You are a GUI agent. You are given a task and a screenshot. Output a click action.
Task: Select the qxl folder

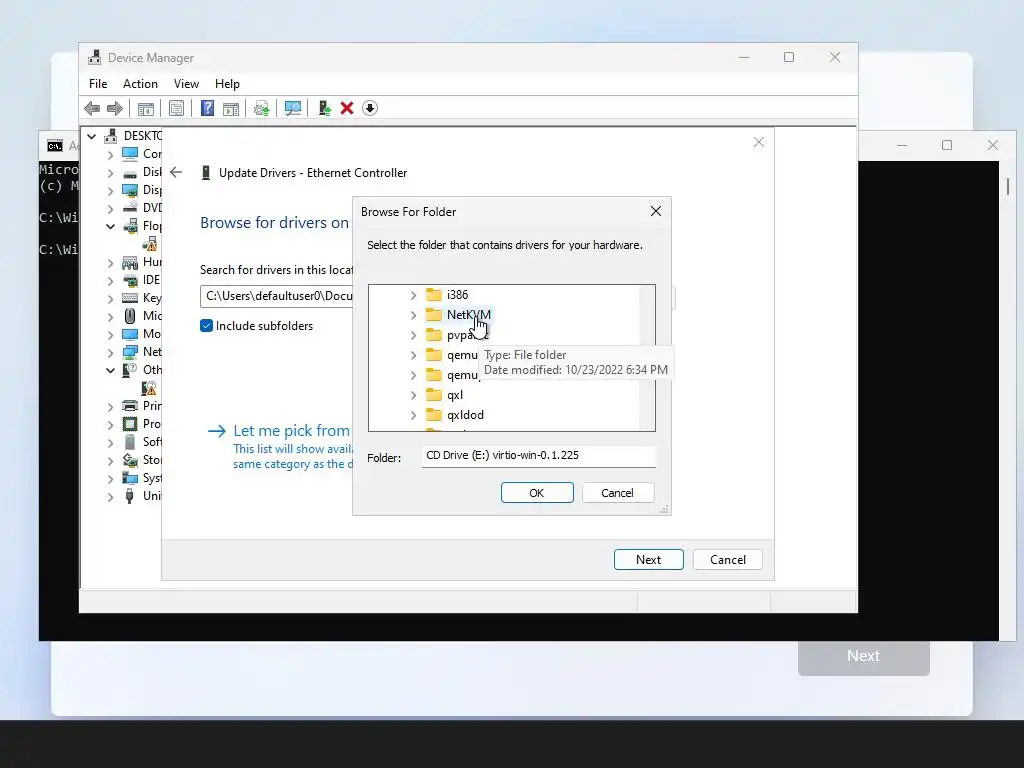(455, 394)
